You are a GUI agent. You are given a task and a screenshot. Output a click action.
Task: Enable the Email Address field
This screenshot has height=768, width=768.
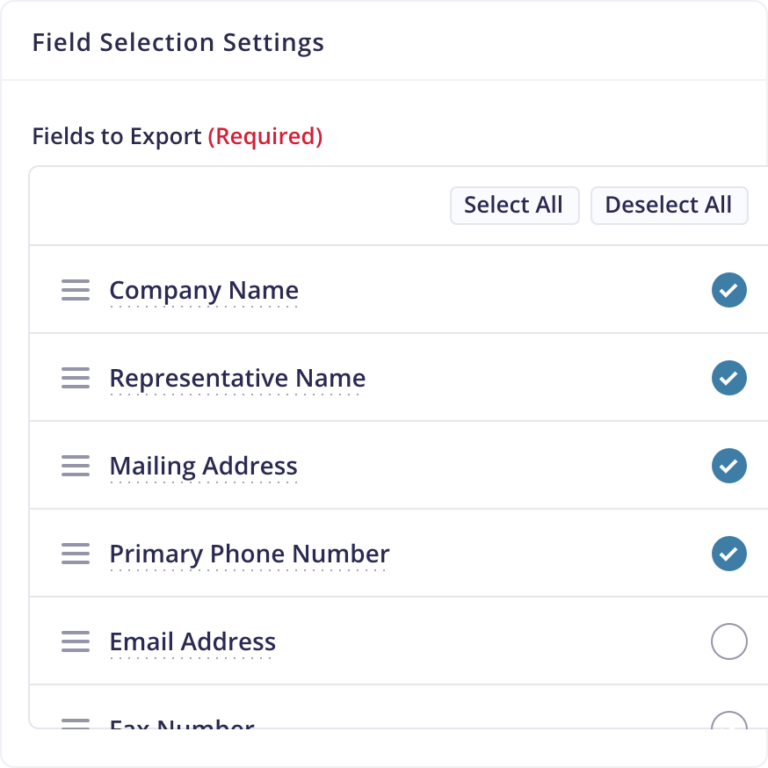[729, 642]
